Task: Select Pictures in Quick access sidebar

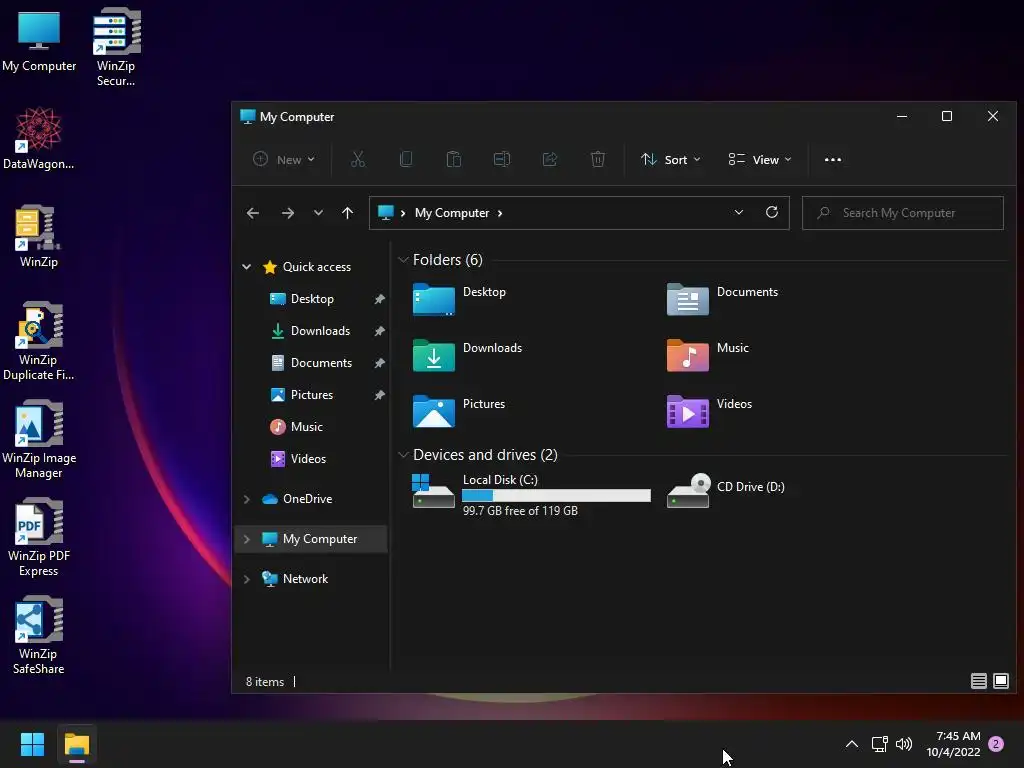Action: [x=312, y=395]
